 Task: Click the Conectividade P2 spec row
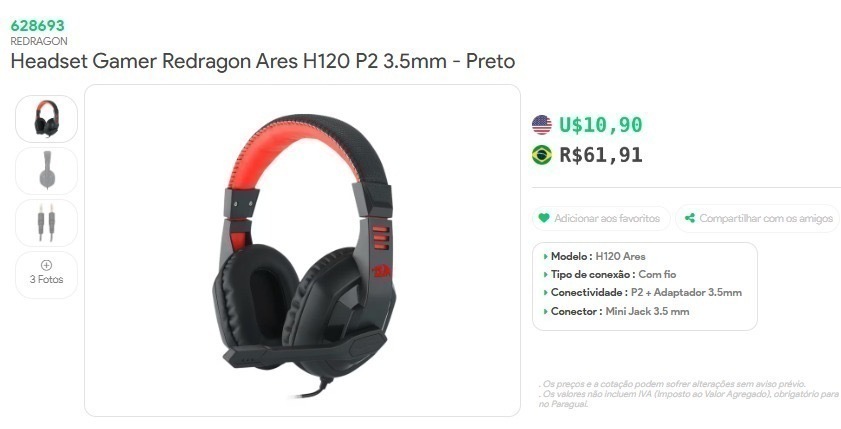pyautogui.click(x=642, y=293)
